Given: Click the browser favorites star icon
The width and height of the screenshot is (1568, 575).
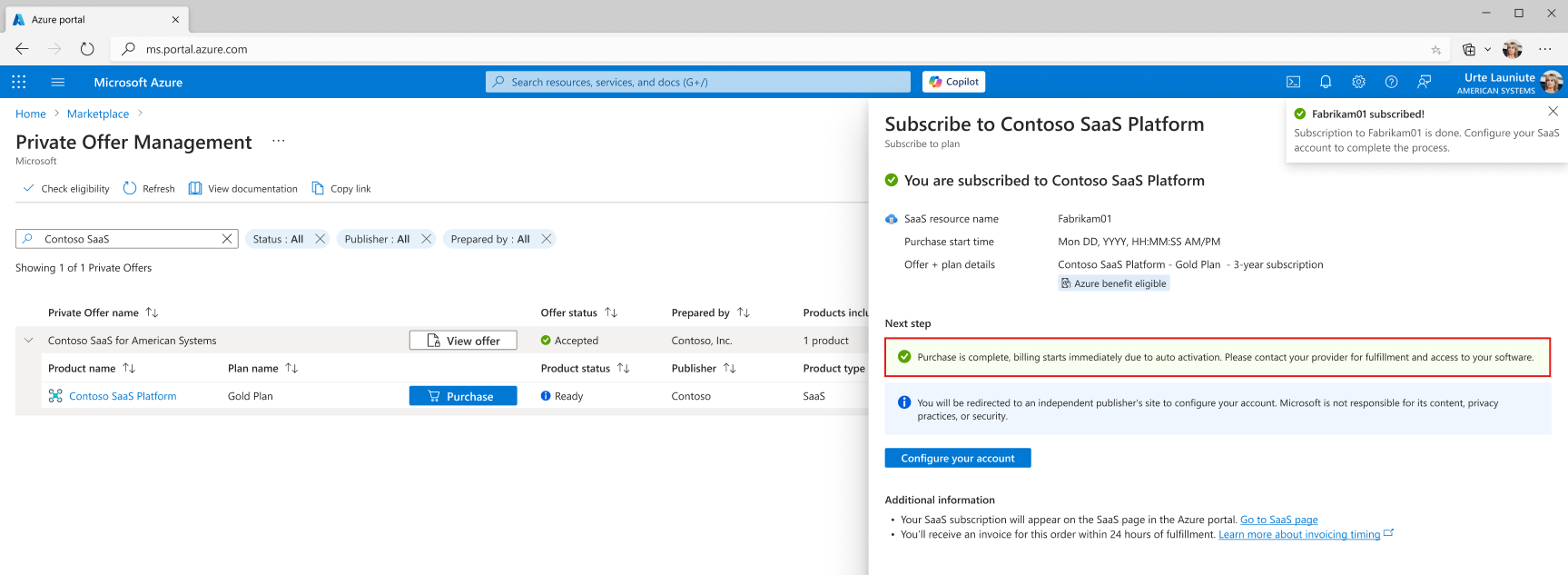Looking at the screenshot, I should 1435,50.
